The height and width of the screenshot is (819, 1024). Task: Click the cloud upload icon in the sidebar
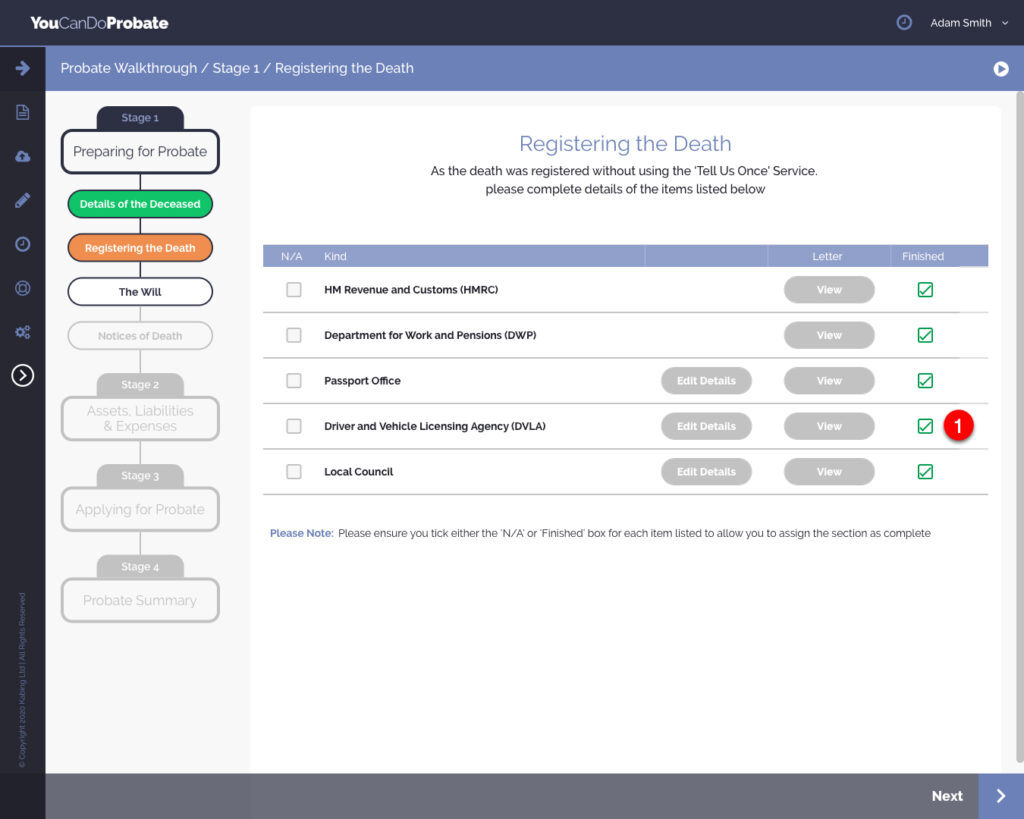22,156
